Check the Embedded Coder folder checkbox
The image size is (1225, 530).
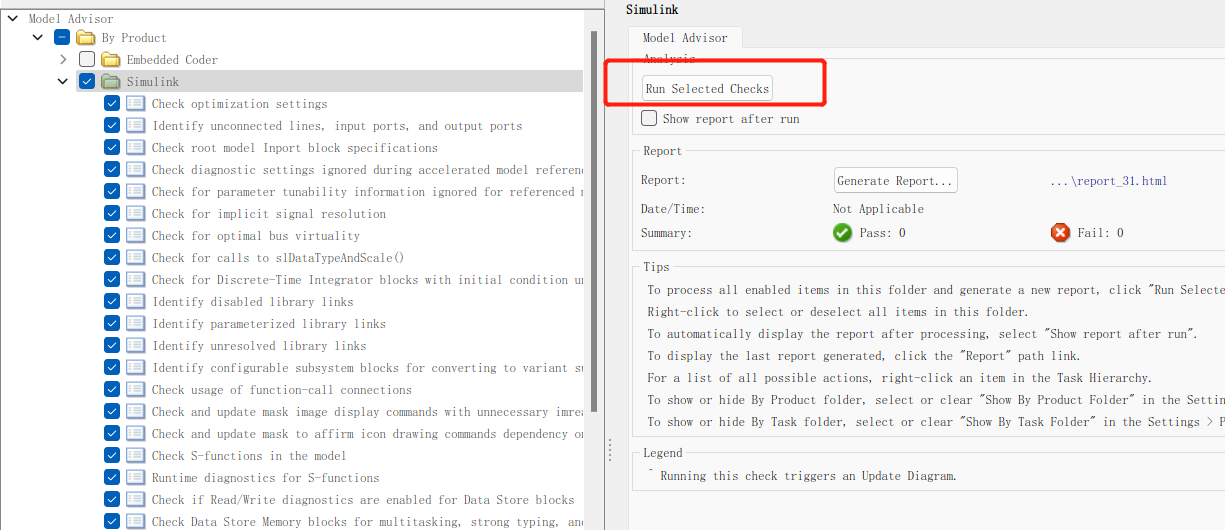coord(87,60)
